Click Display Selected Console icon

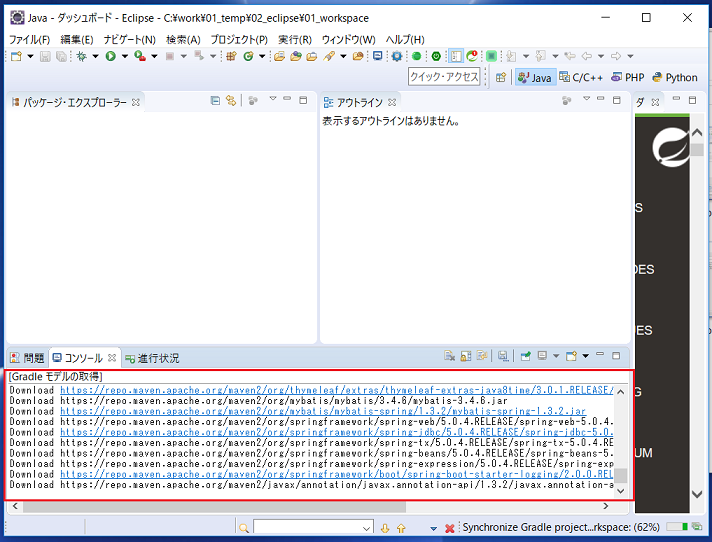coord(542,356)
